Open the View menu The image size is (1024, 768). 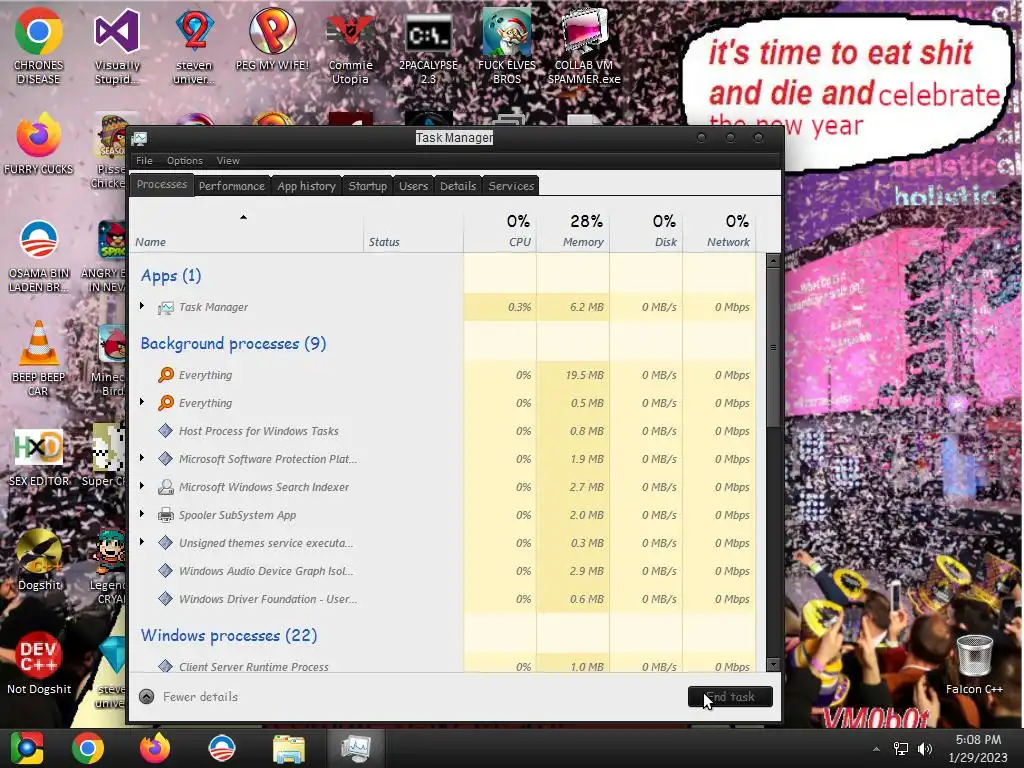point(228,161)
